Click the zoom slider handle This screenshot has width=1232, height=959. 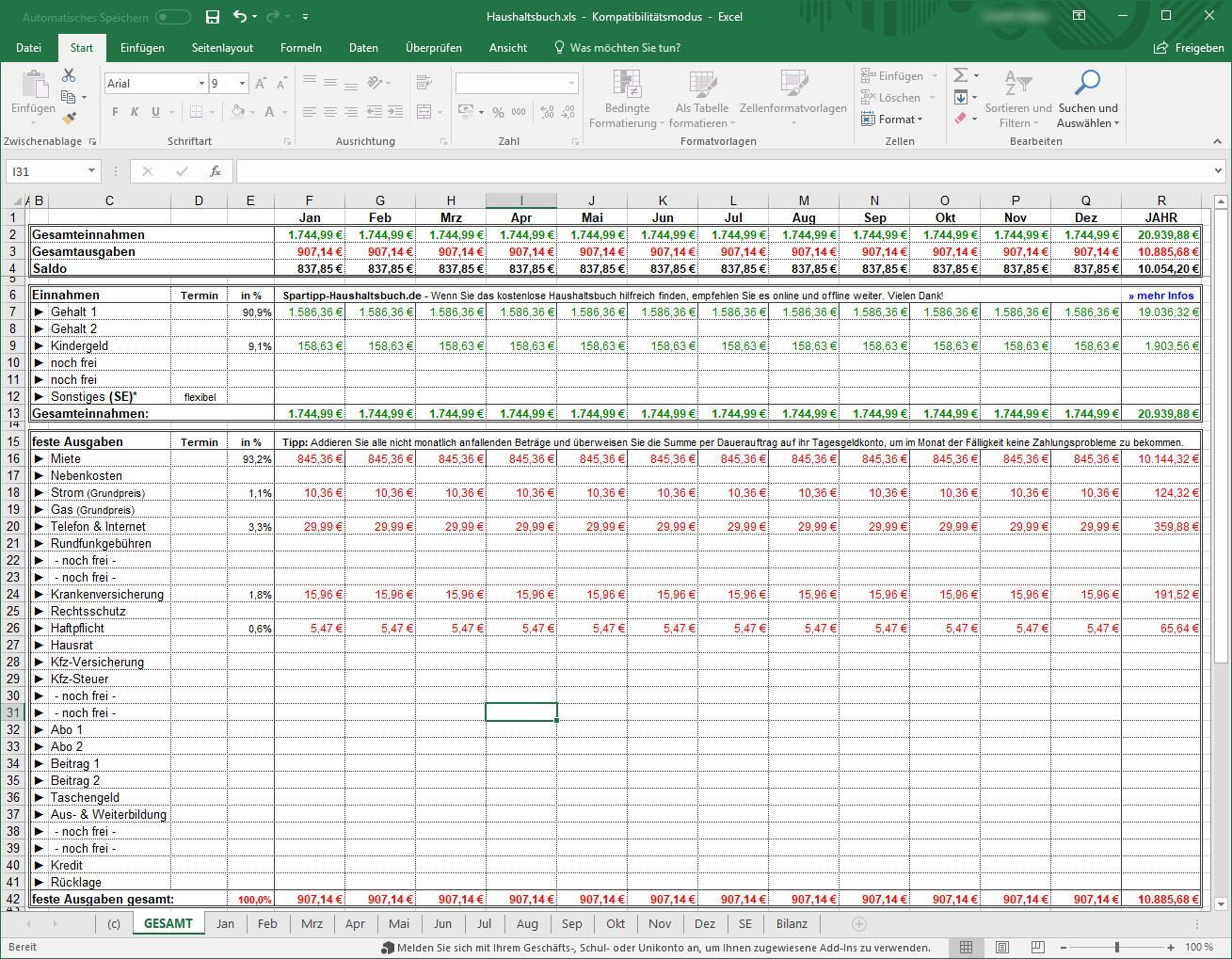(1117, 947)
